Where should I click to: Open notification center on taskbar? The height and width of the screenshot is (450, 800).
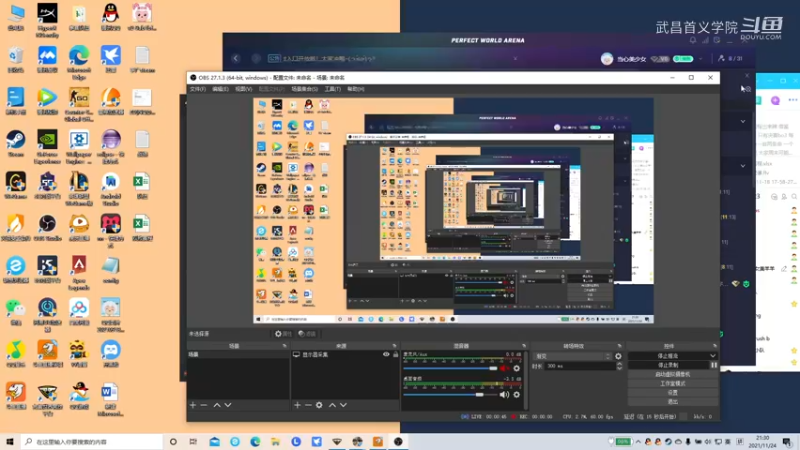tap(787, 441)
